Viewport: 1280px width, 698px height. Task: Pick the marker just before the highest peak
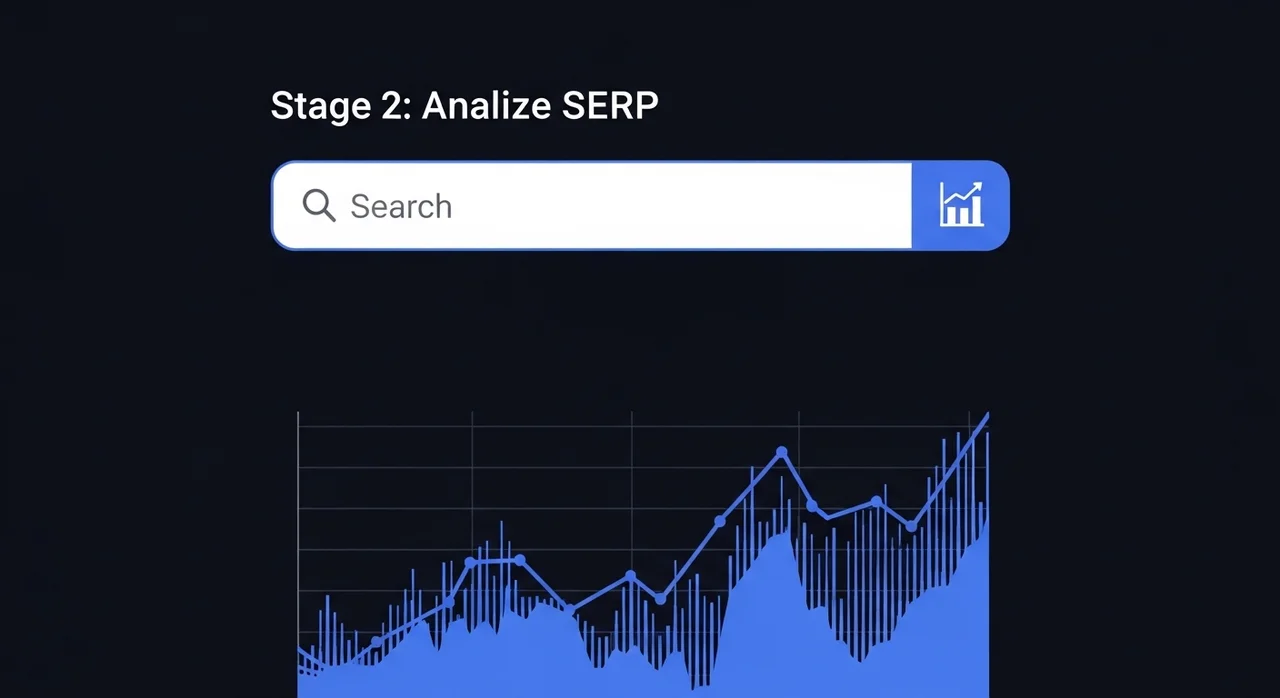click(x=719, y=521)
